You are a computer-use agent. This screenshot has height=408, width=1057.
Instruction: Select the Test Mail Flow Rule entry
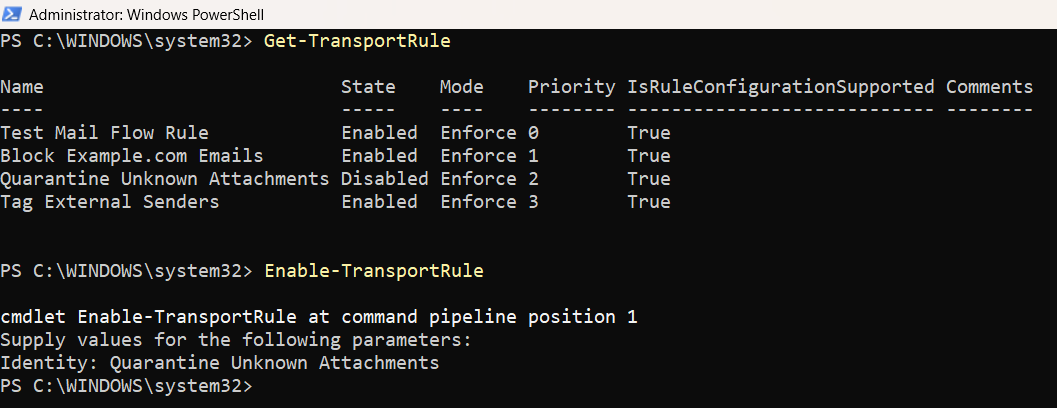pyautogui.click(x=105, y=133)
